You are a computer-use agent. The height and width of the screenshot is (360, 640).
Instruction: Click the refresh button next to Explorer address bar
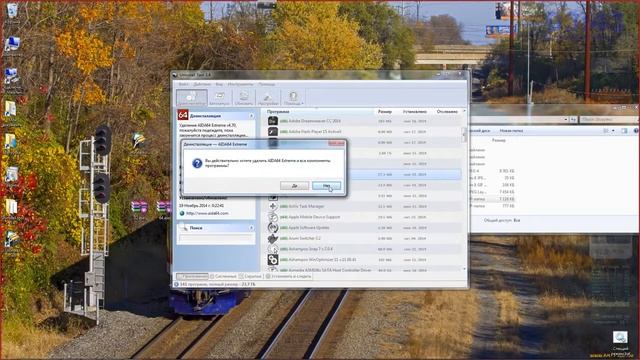(573, 119)
